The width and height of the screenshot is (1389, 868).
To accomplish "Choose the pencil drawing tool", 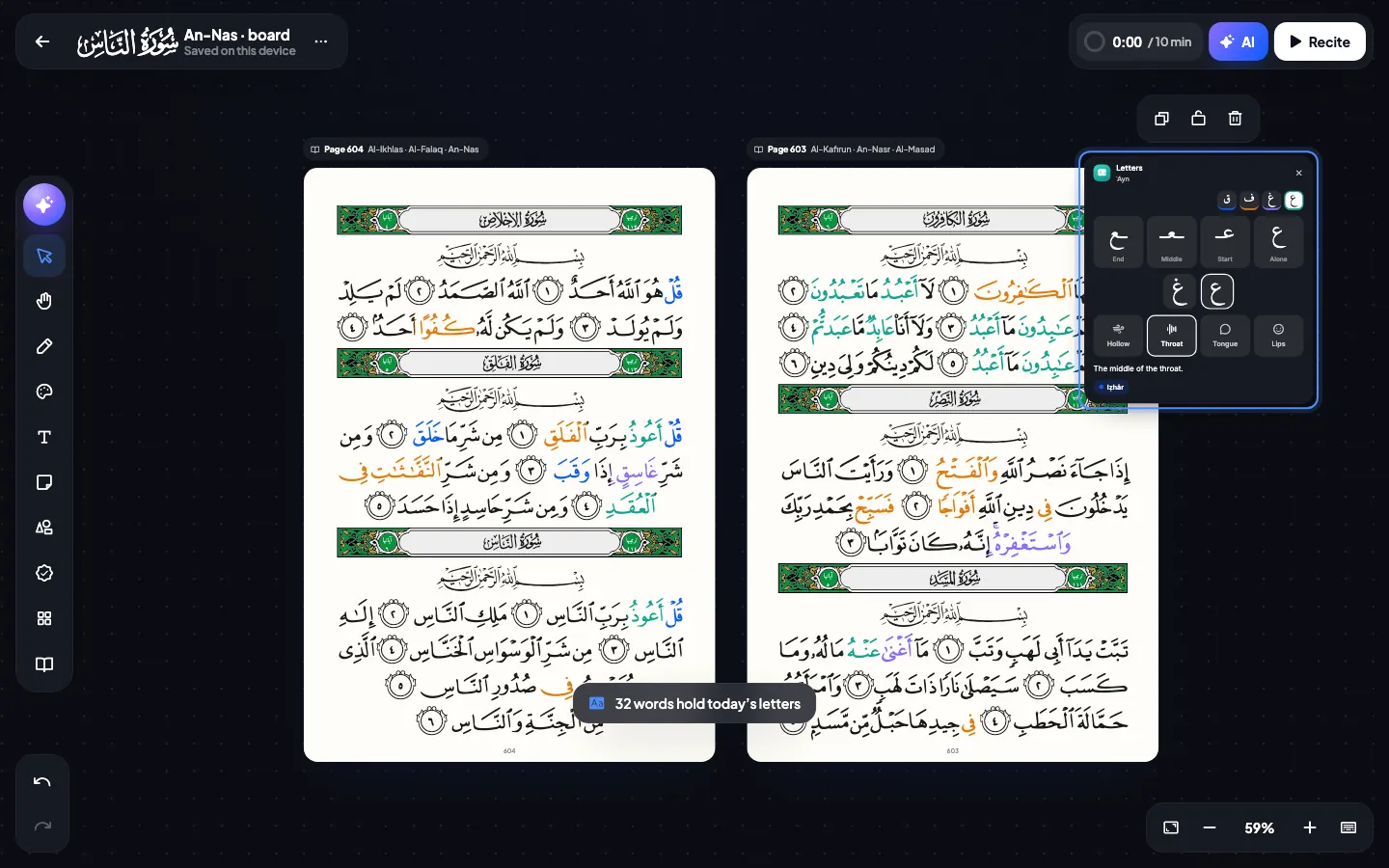I will [44, 346].
